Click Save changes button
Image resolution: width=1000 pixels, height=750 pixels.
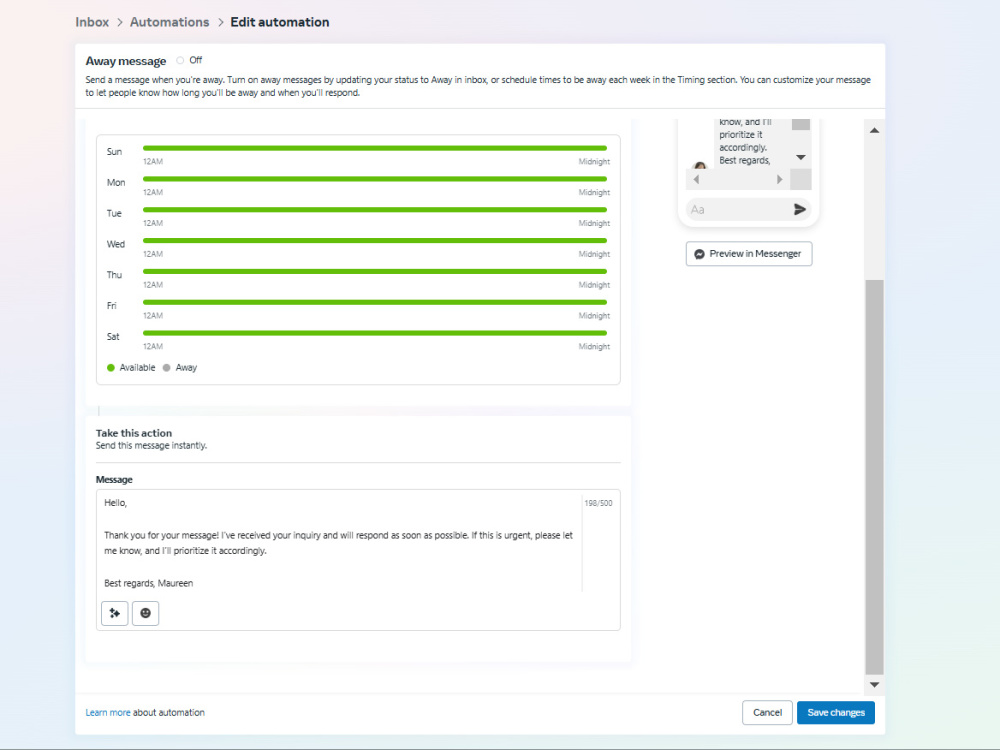836,712
